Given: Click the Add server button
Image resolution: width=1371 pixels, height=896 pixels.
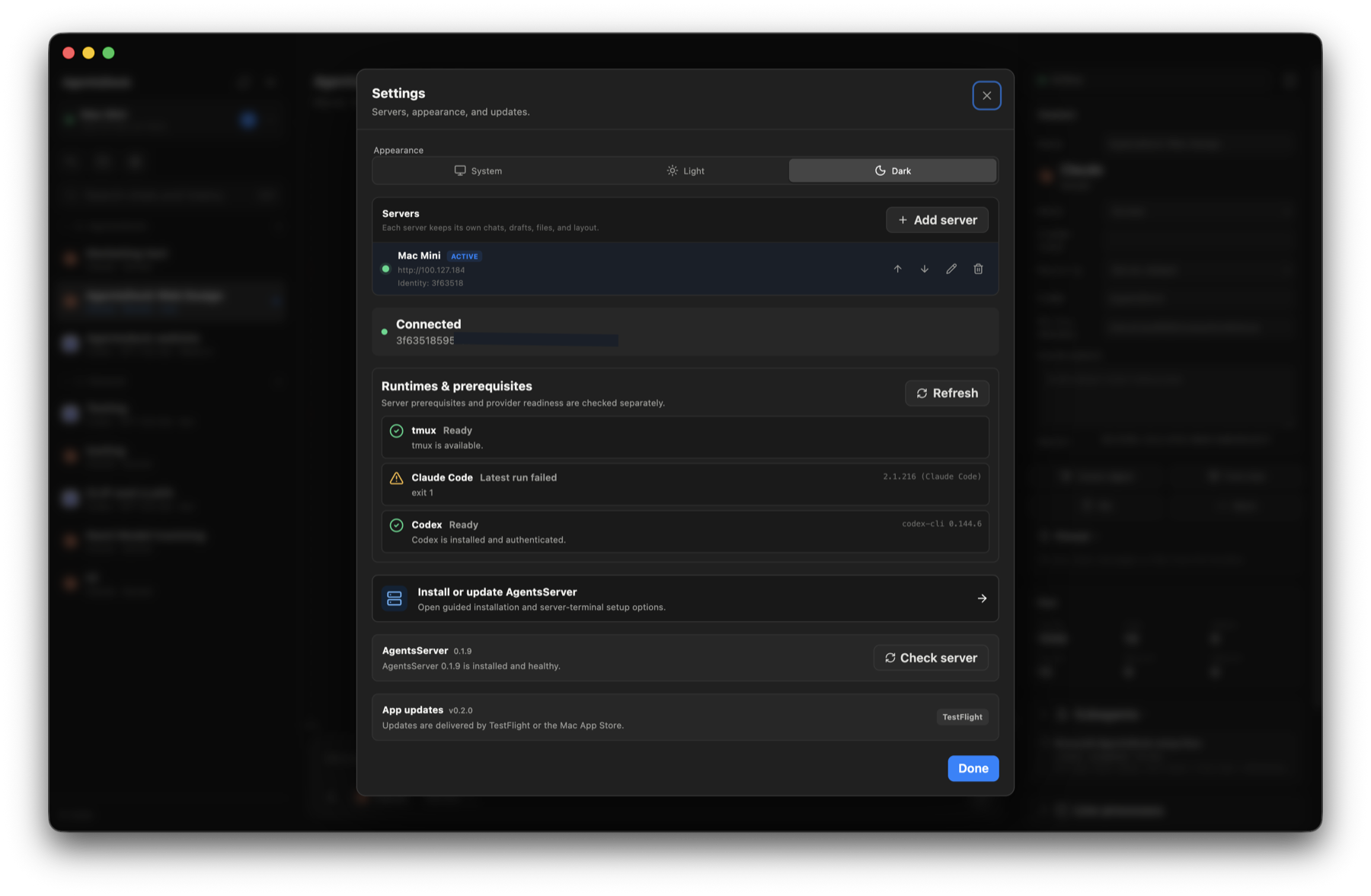Looking at the screenshot, I should pyautogui.click(x=937, y=220).
